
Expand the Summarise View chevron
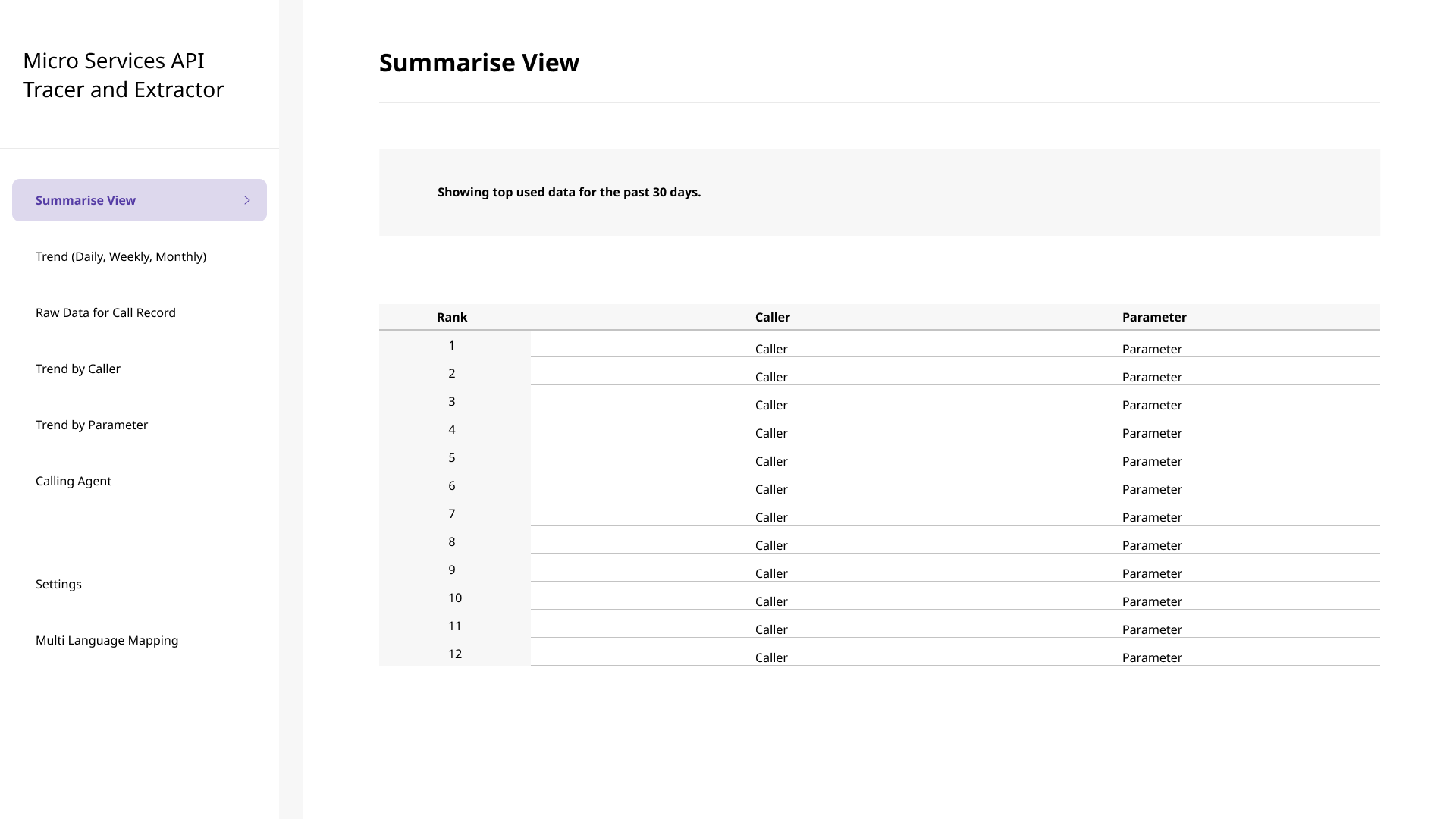(246, 200)
